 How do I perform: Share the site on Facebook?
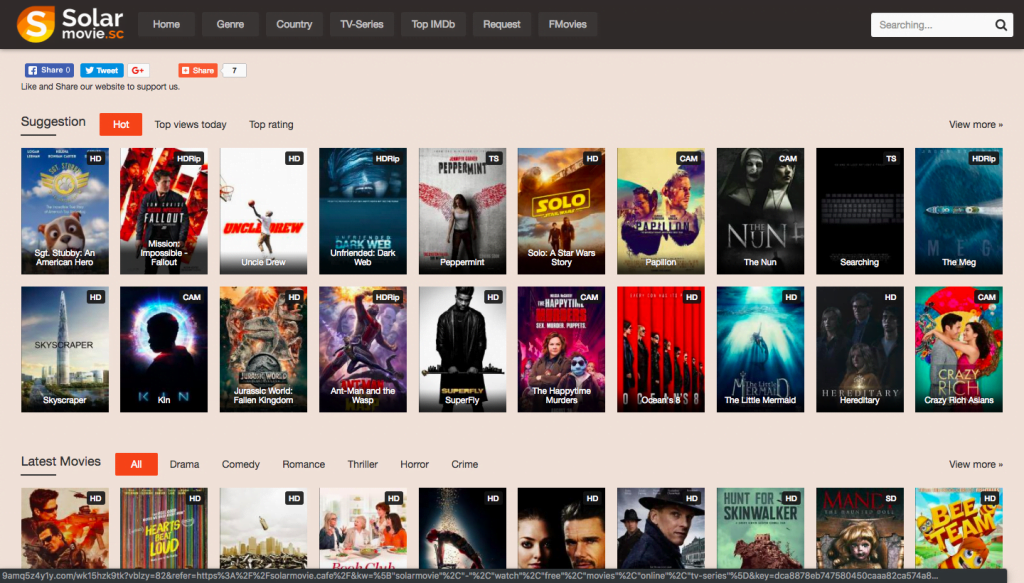[49, 70]
